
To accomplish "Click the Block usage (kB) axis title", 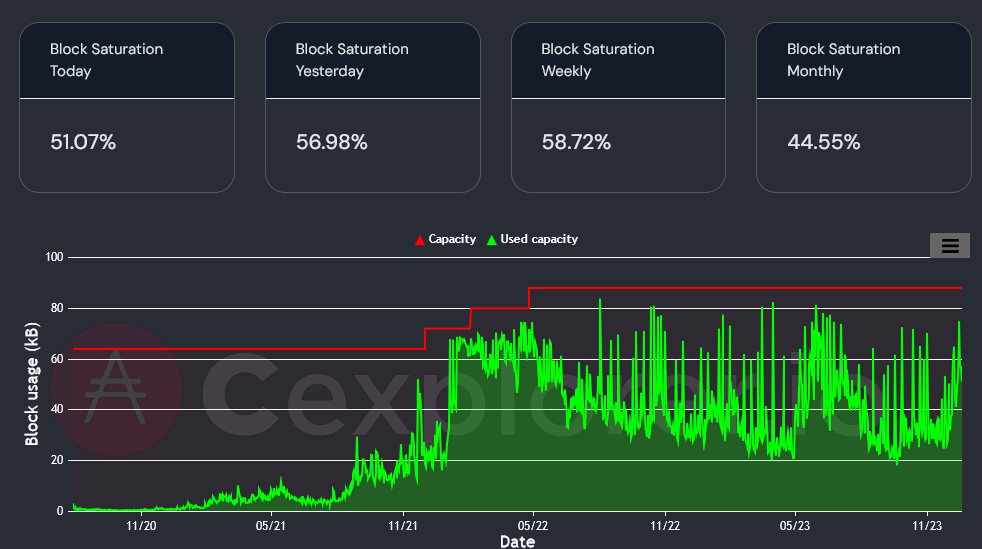I will pos(31,384).
